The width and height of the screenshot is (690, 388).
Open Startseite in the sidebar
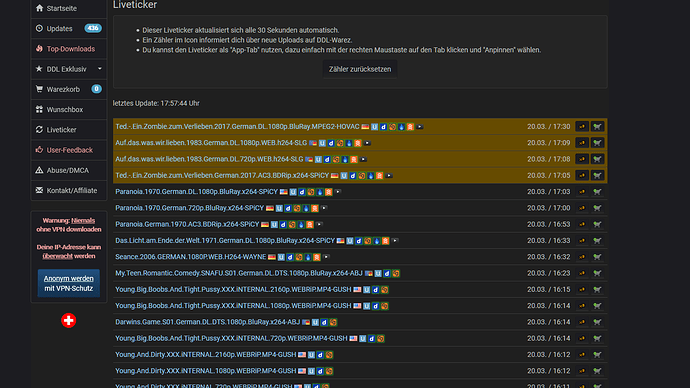click(x=69, y=8)
